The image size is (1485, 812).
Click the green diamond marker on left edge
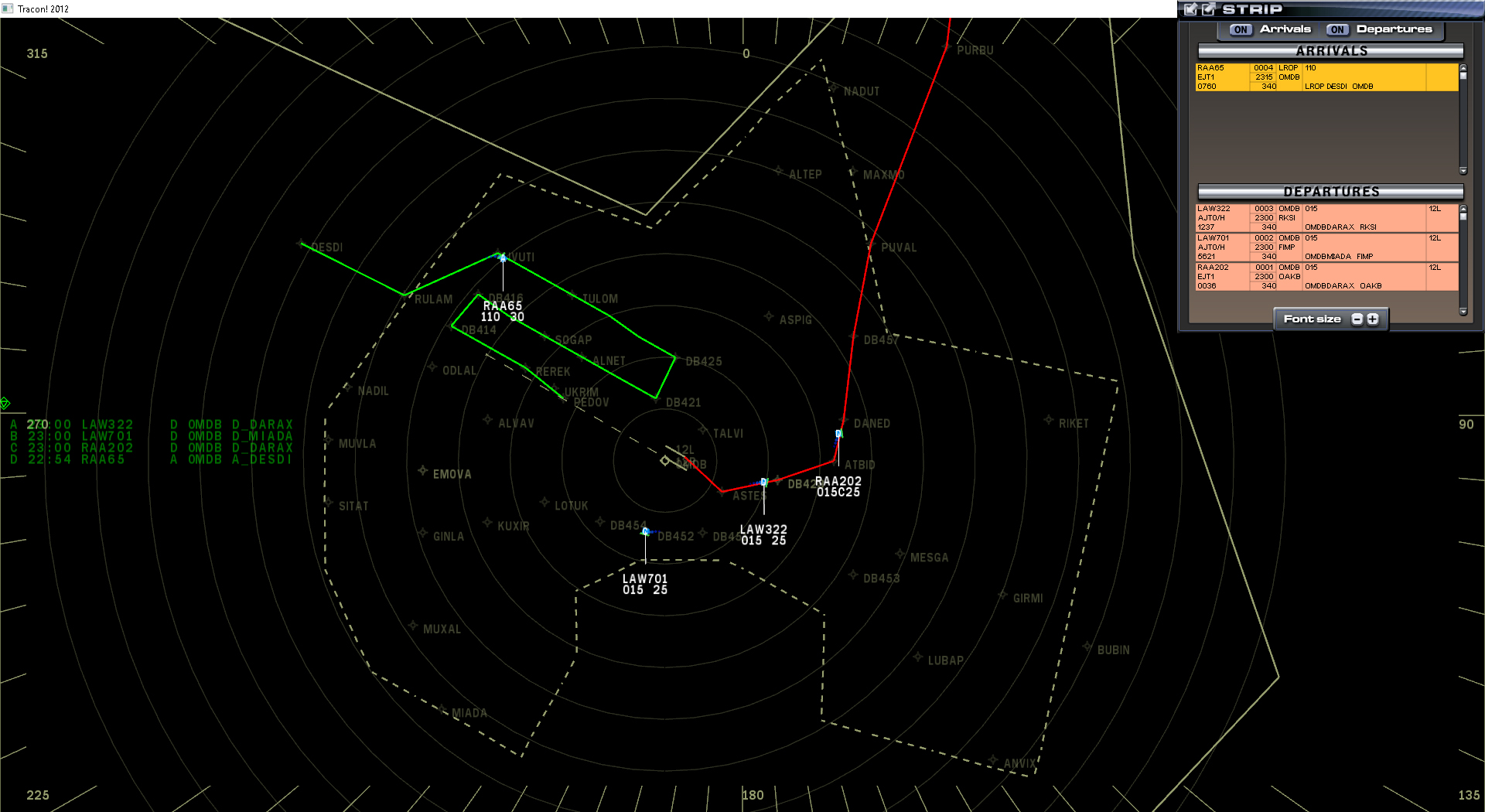click(5, 401)
